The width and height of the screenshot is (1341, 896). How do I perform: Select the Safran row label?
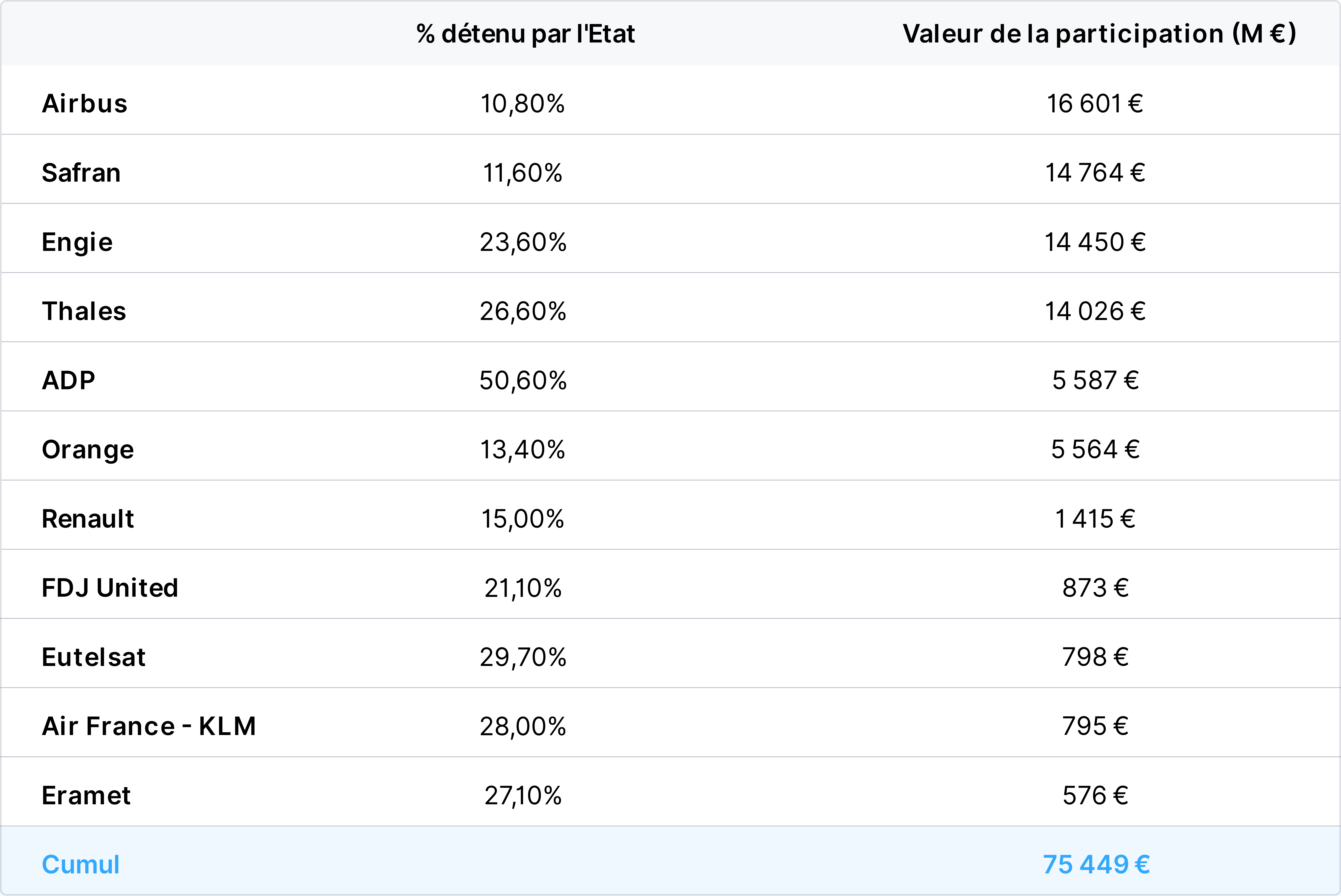pos(81,172)
